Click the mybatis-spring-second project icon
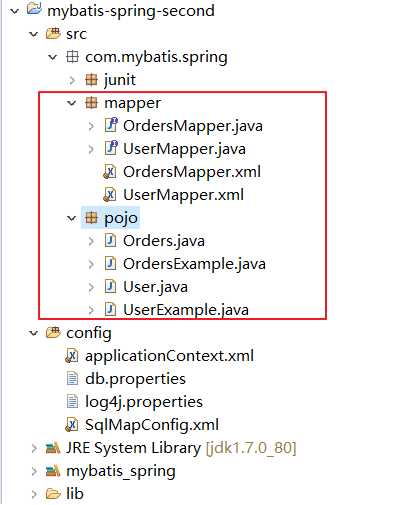This screenshot has width=393, height=505. tap(34, 9)
